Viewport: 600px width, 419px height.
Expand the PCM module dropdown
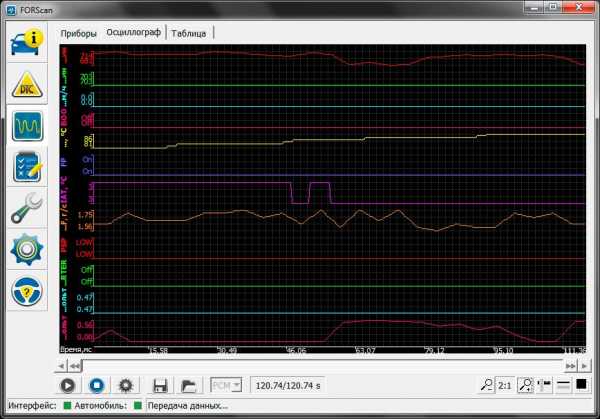[x=225, y=385]
